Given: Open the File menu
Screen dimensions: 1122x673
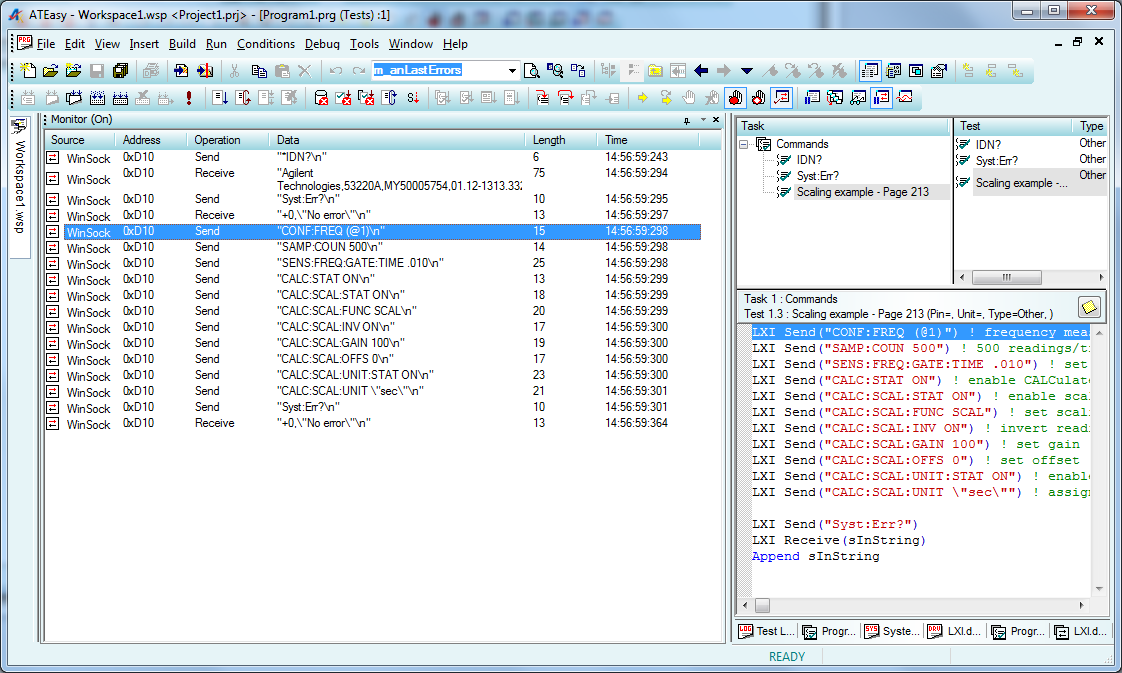Looking at the screenshot, I should coord(46,44).
